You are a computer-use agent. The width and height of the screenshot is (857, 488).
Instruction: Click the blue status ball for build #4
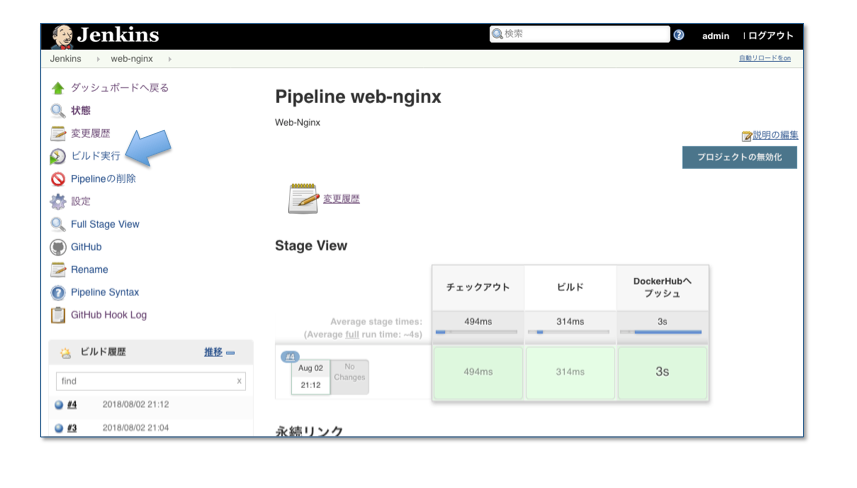pyautogui.click(x=59, y=405)
